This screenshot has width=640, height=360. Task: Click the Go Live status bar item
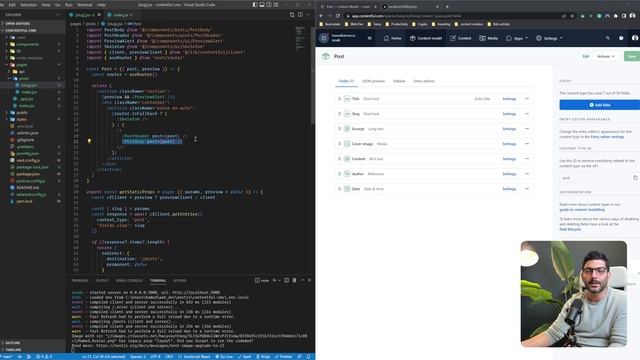click(x=224, y=356)
